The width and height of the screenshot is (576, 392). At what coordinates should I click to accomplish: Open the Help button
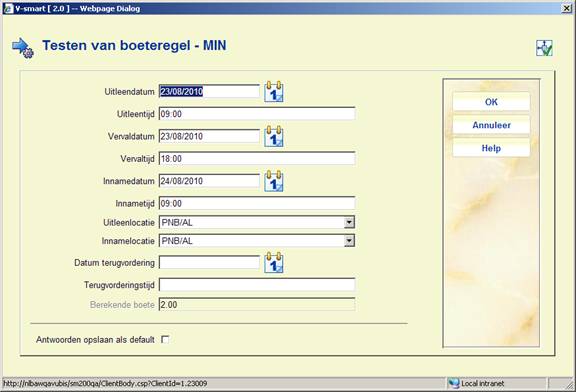(491, 148)
